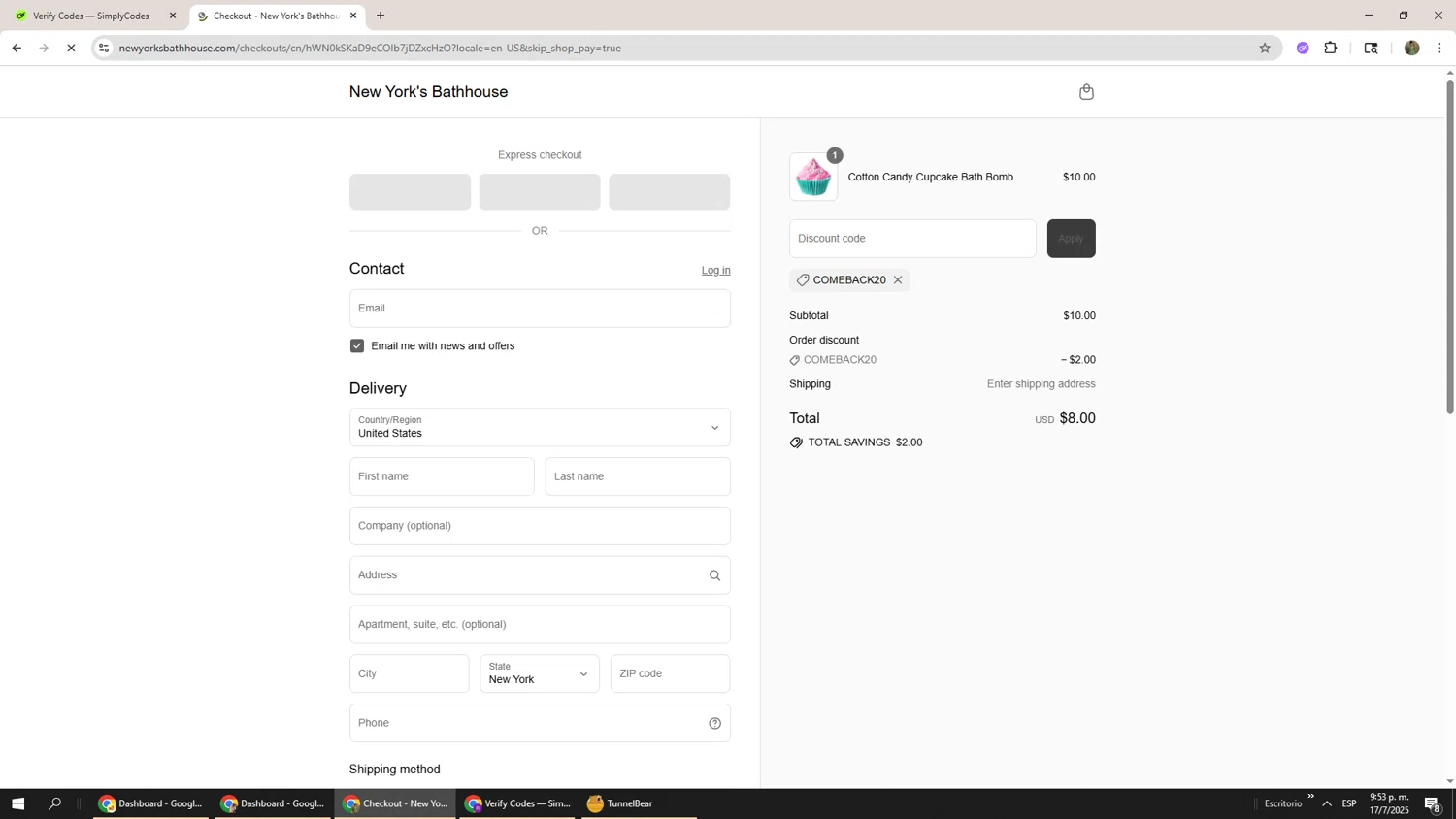This screenshot has width=1456, height=819.
Task: Open Verify Codes taskbar window
Action: [x=517, y=803]
